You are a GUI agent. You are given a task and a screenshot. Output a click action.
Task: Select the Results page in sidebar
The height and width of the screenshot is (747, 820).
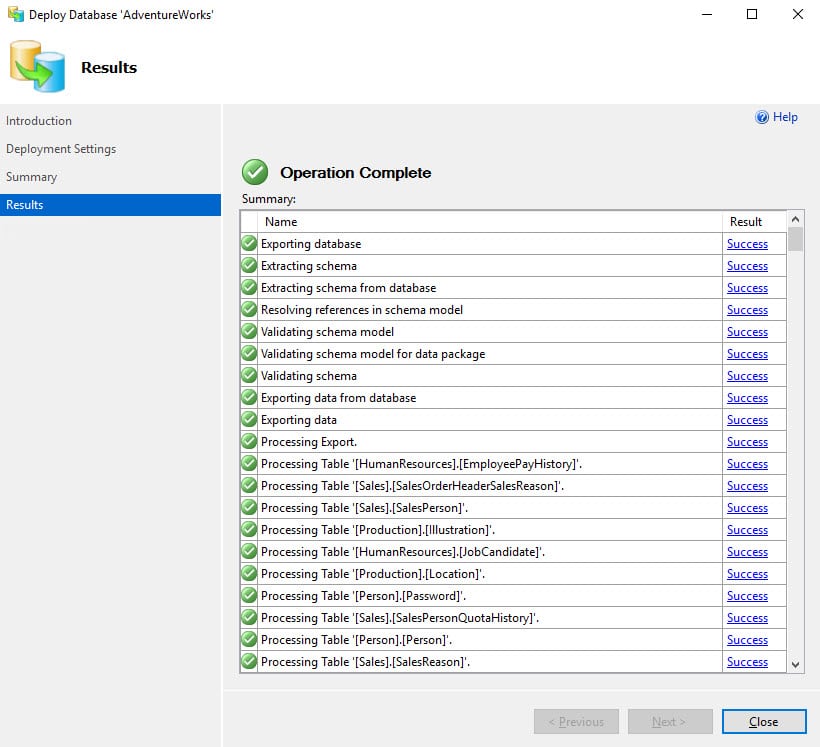pos(110,205)
